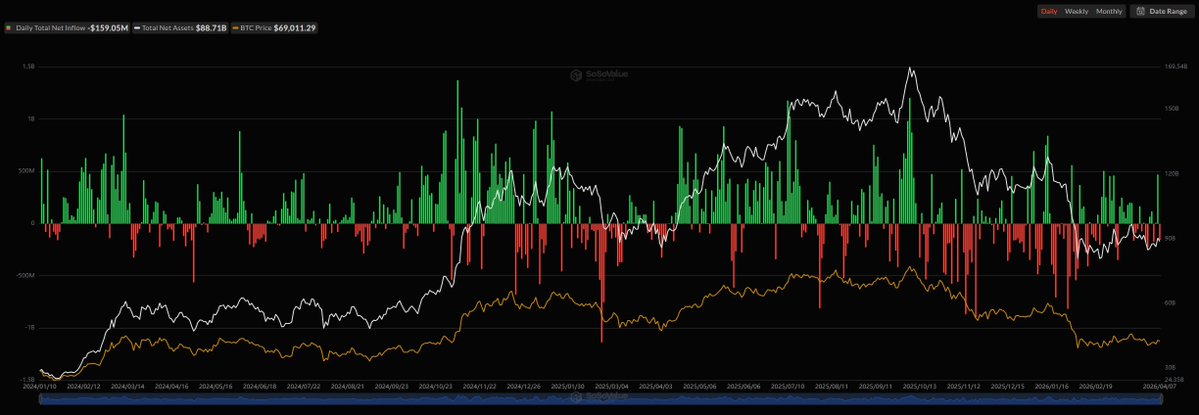Viewport: 1199px width, 415px height.
Task: Switch chart to Weekly view
Action: (x=1077, y=11)
